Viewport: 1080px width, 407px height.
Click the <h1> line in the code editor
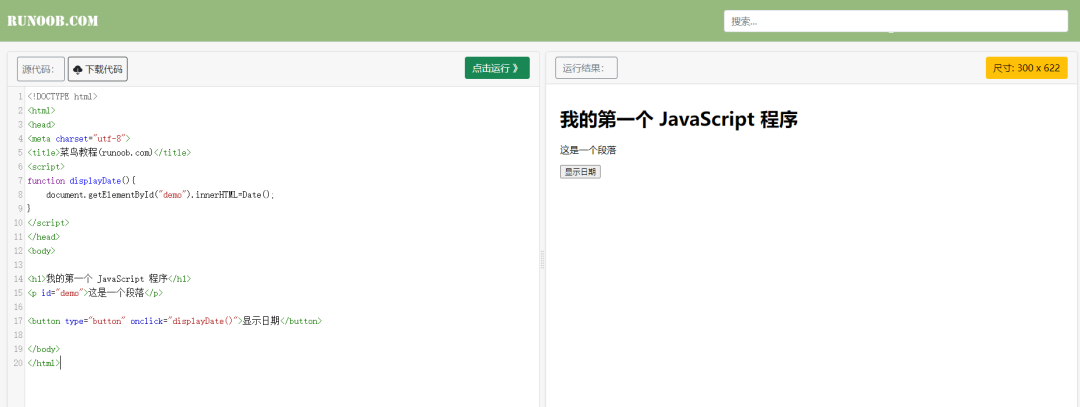click(109, 279)
